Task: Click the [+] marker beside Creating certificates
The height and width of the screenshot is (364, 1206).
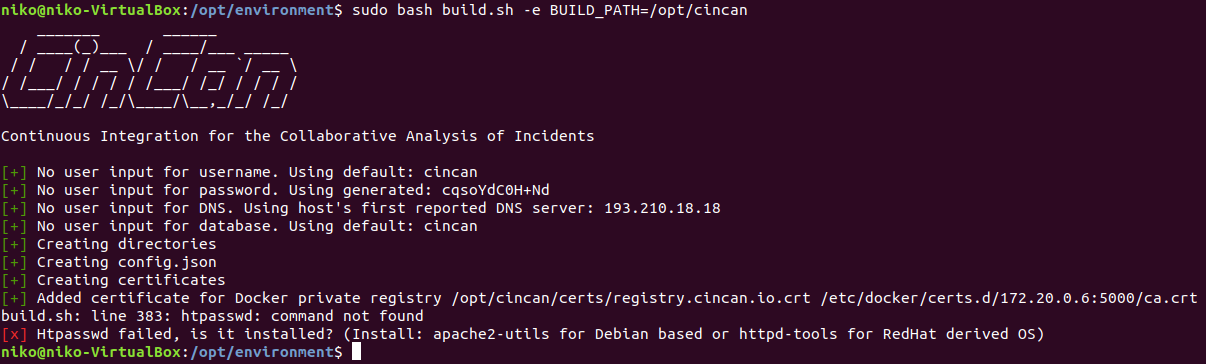Action: 14,280
